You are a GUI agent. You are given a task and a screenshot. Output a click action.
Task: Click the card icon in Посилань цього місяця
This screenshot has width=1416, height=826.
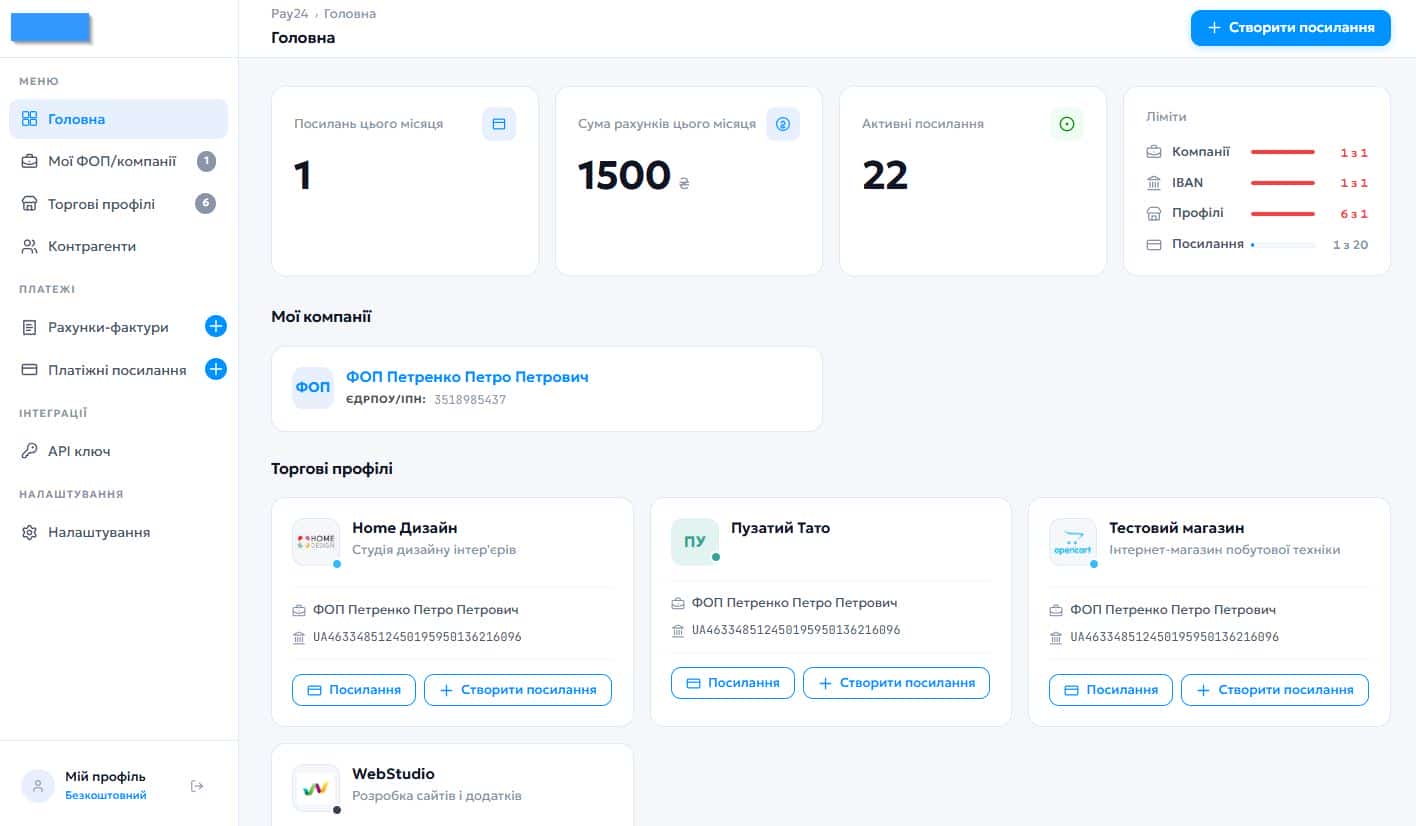tap(499, 124)
